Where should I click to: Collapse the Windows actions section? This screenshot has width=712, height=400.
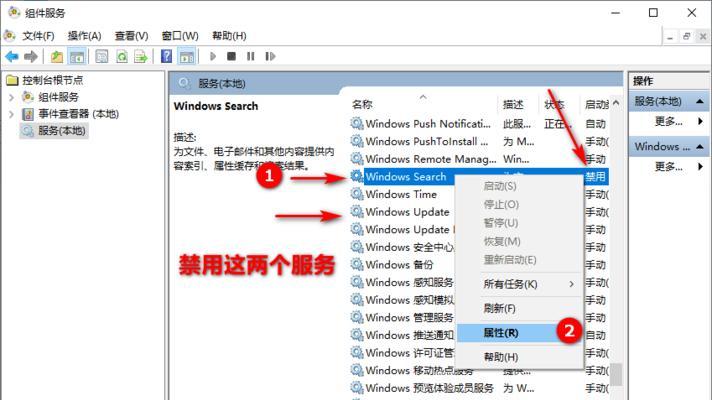700,147
